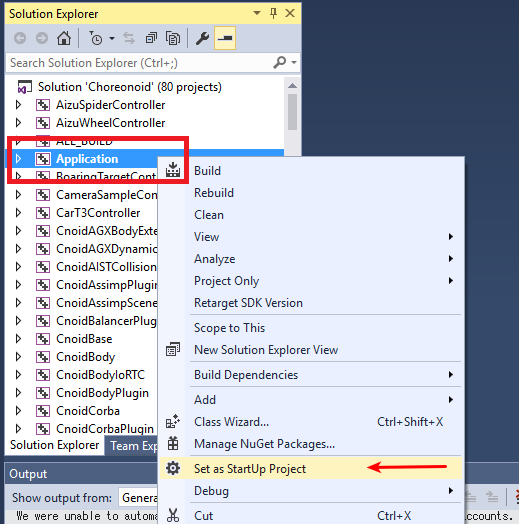Click the CnoidBase project icon
The height and width of the screenshot is (524, 519).
tap(43, 339)
